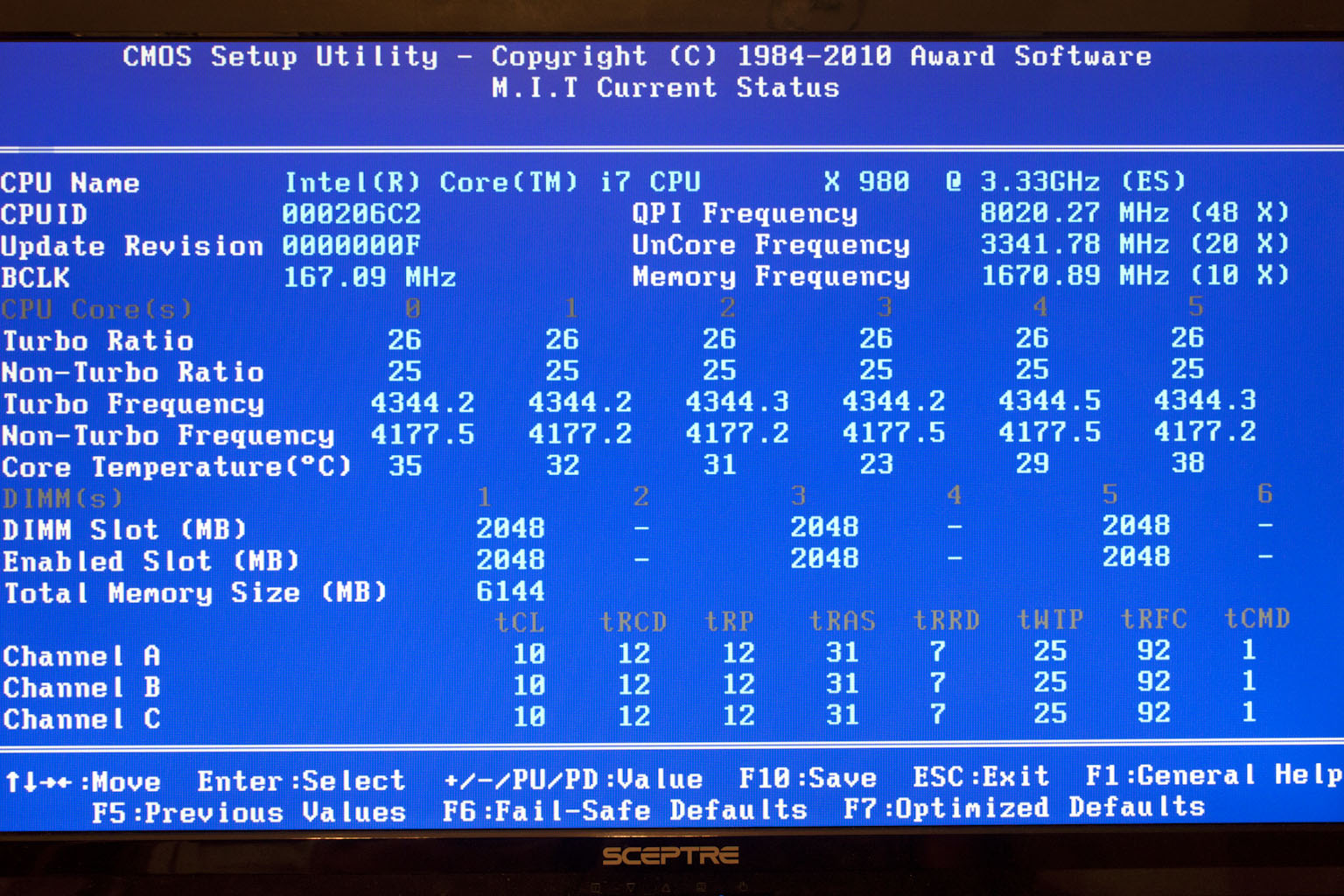Click the 'F1:General Help' hint

click(1214, 774)
